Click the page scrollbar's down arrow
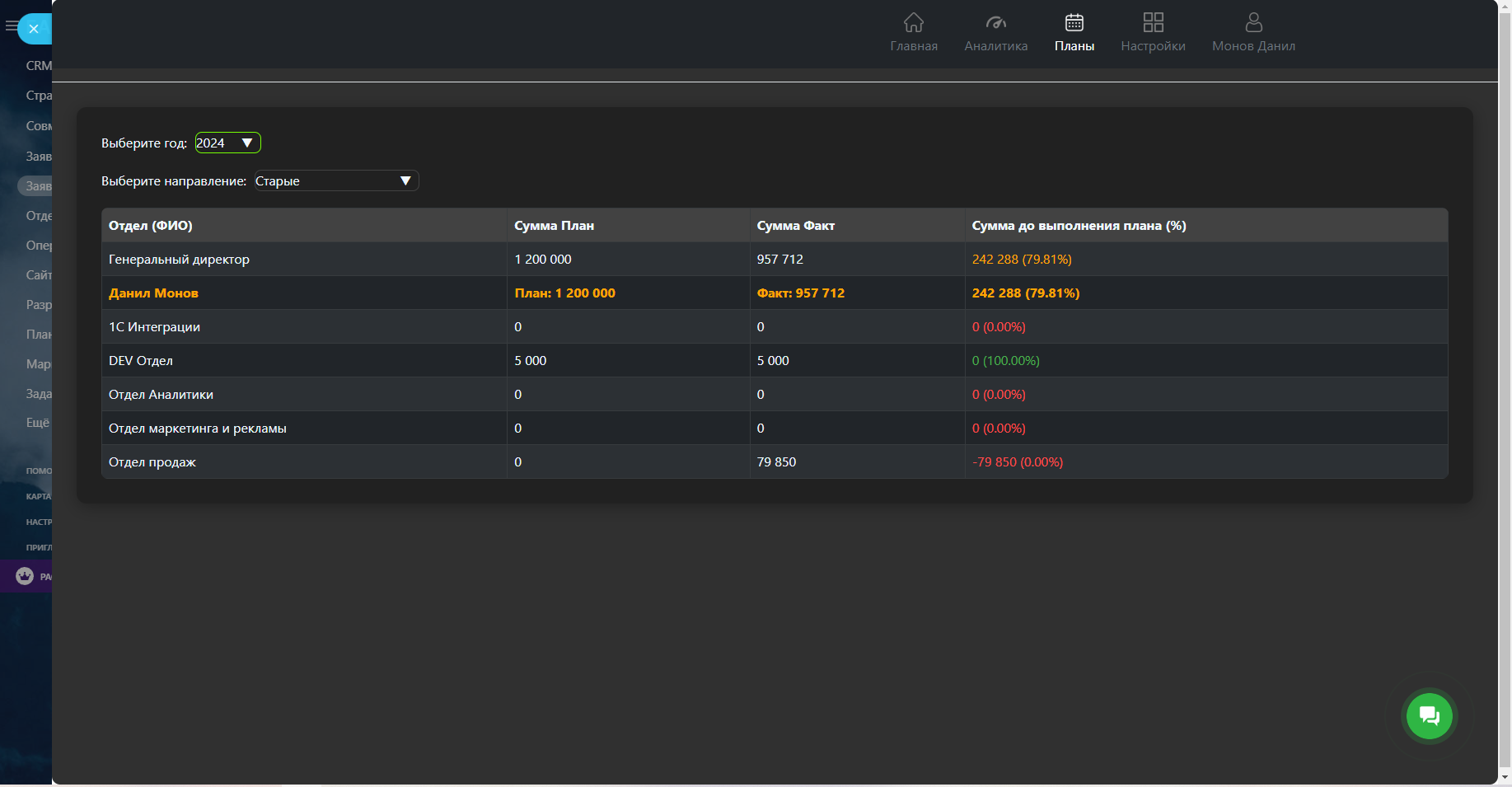 (1505, 777)
